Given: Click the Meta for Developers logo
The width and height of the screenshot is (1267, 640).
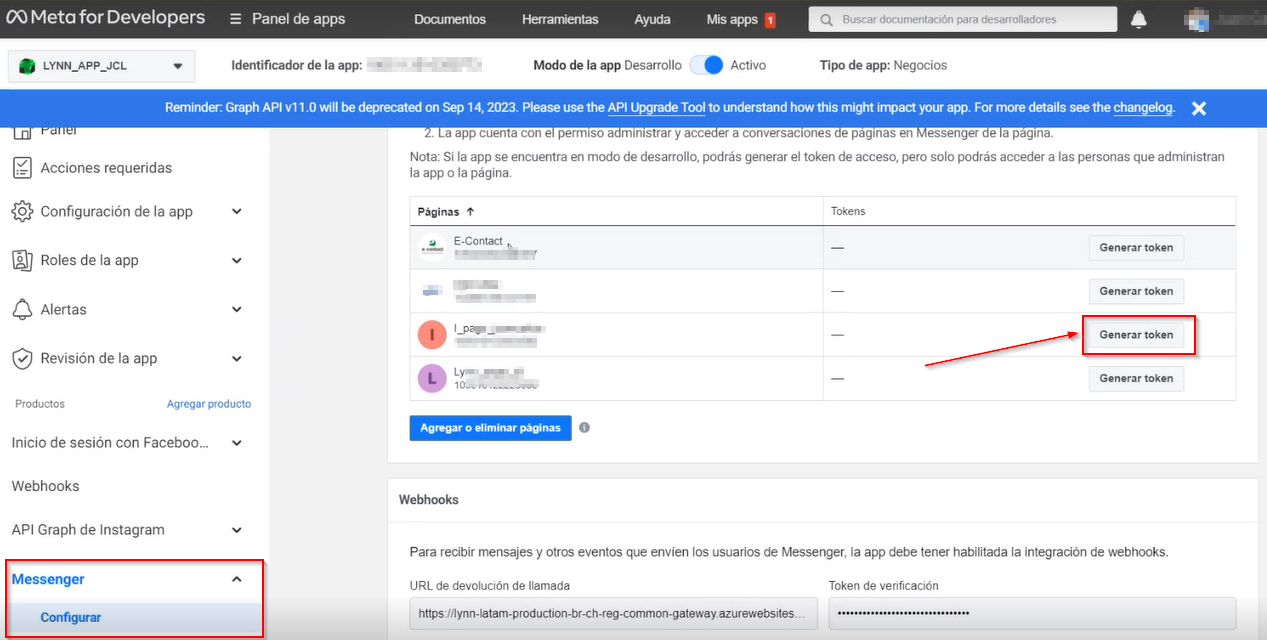Looking at the screenshot, I should (x=106, y=18).
